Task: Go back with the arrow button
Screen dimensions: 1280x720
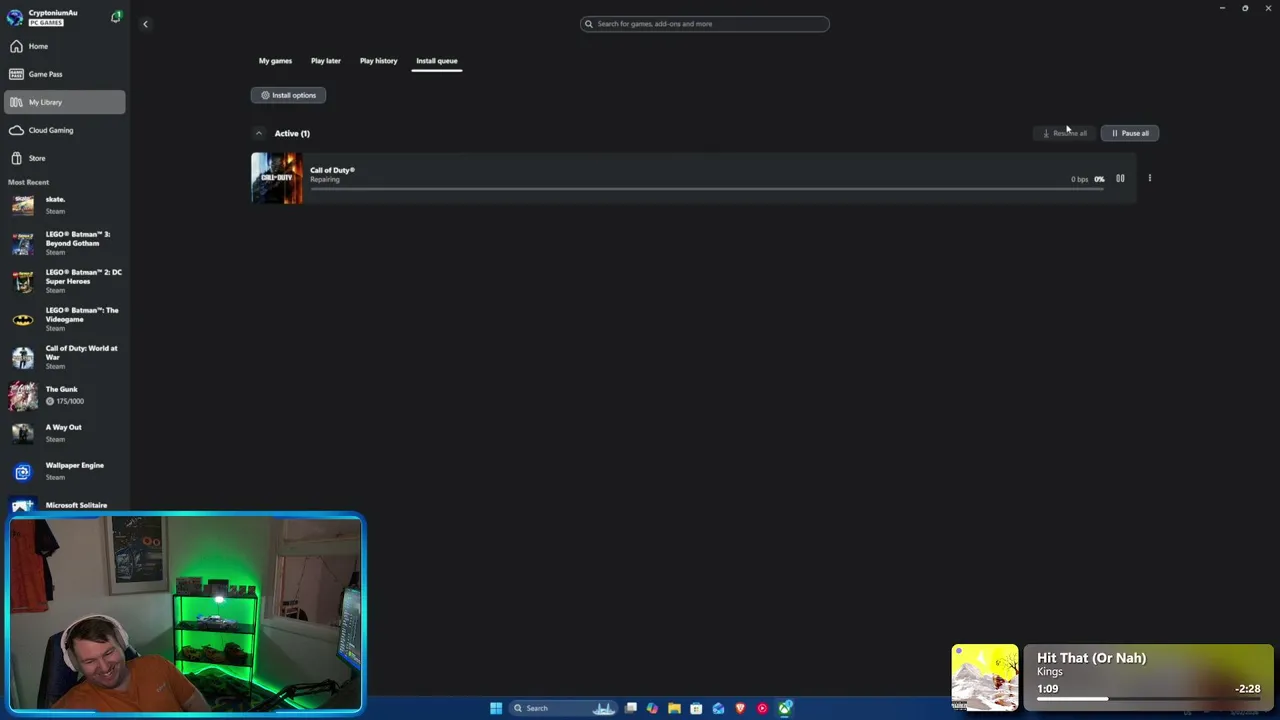Action: [x=145, y=24]
